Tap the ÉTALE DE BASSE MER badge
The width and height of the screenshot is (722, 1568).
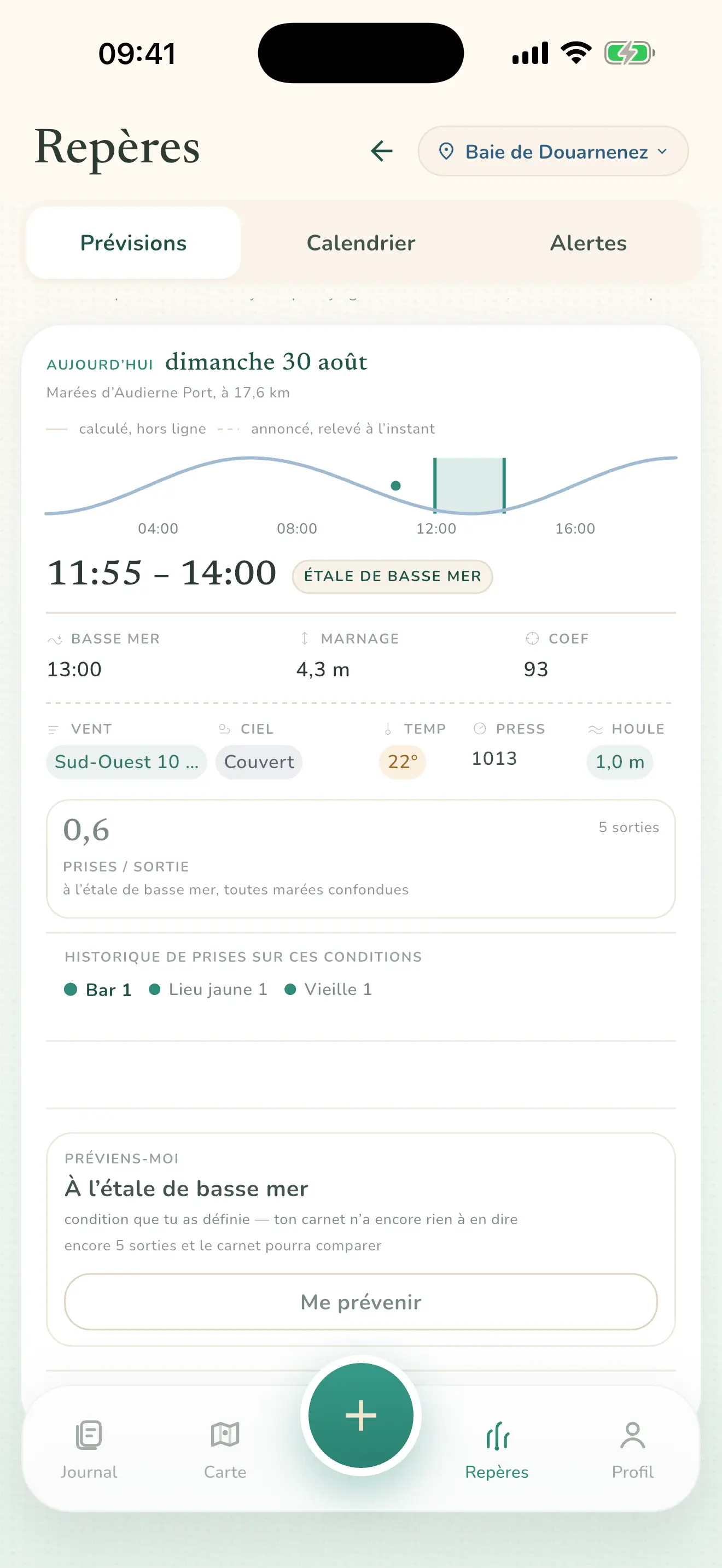pyautogui.click(x=392, y=576)
